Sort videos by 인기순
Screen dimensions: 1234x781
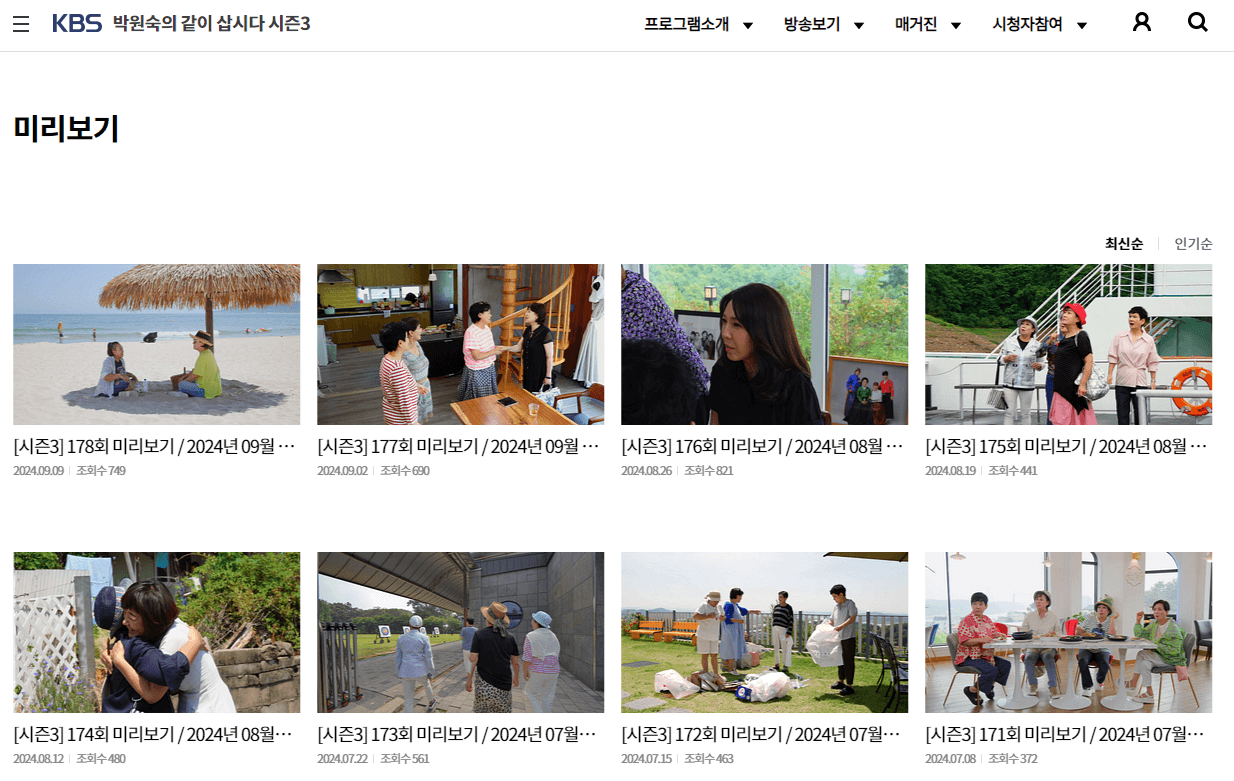click(1193, 244)
